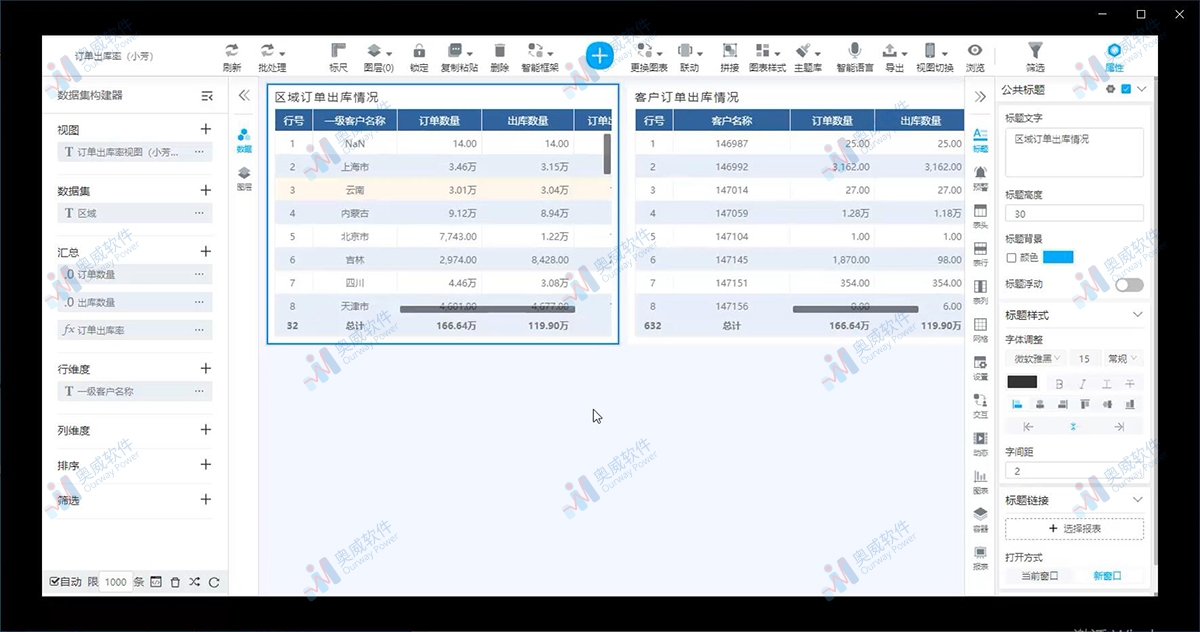Select the 预警 alert property tab

click(980, 177)
